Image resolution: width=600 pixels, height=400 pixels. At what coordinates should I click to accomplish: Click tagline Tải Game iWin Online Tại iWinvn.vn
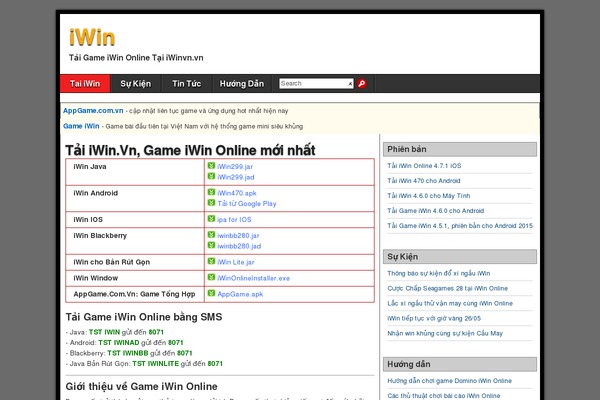pos(136,58)
